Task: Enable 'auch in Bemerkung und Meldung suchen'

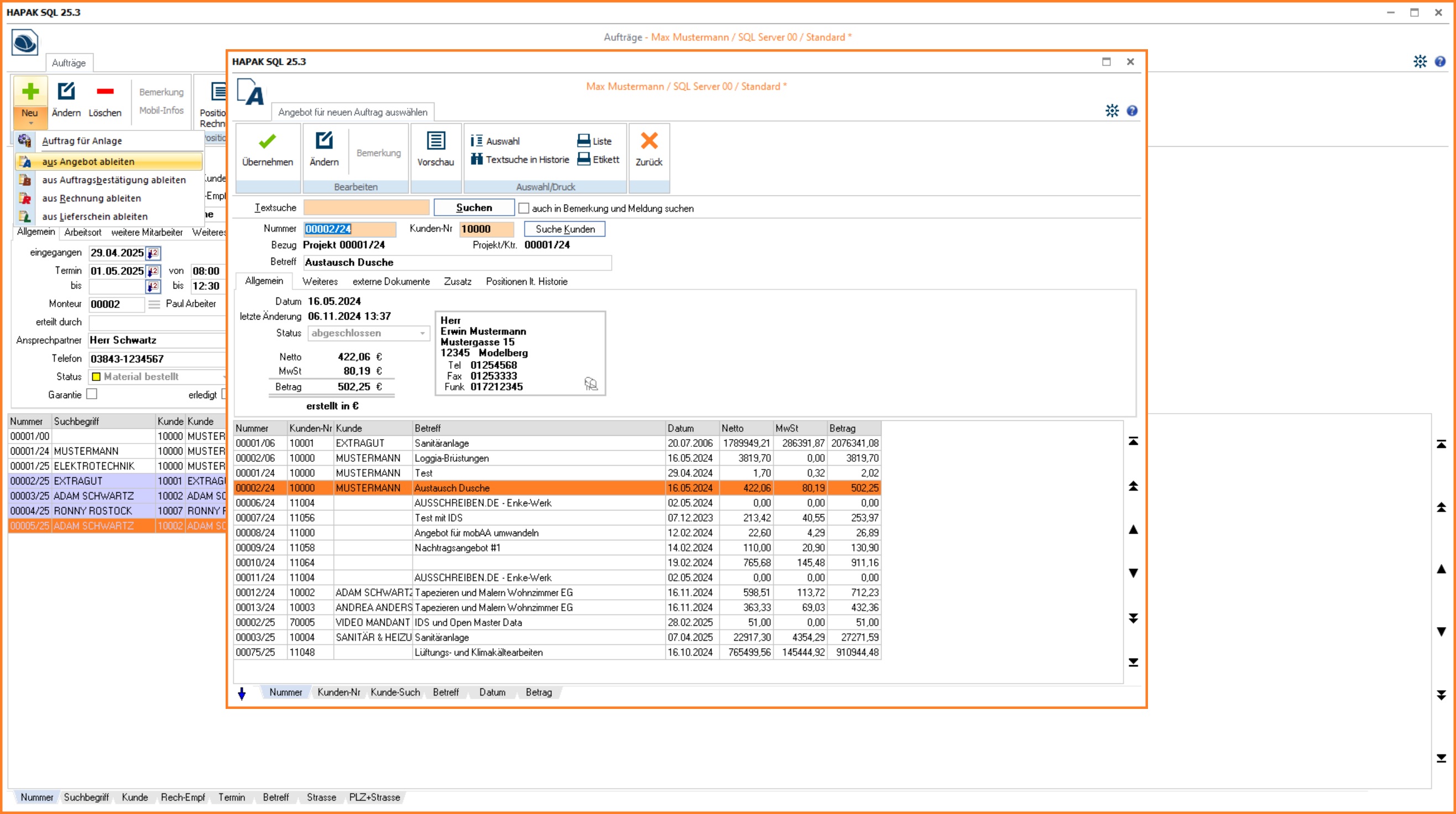Action: pos(524,208)
